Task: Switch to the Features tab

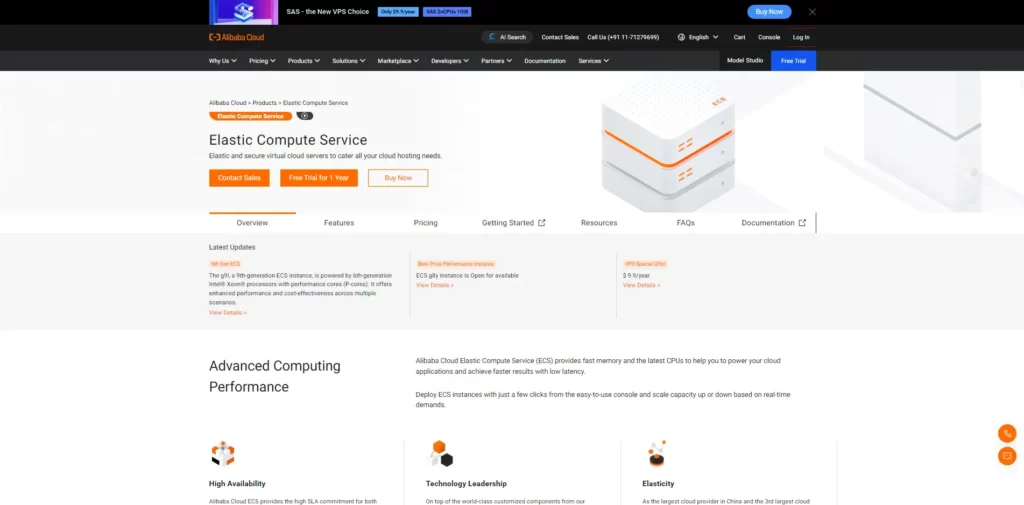Action: (x=339, y=223)
